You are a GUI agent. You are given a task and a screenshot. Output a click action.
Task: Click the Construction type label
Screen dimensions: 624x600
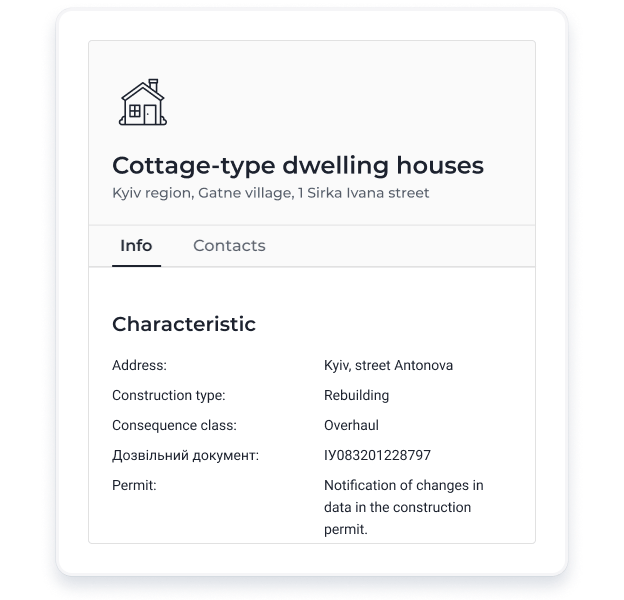tap(169, 395)
